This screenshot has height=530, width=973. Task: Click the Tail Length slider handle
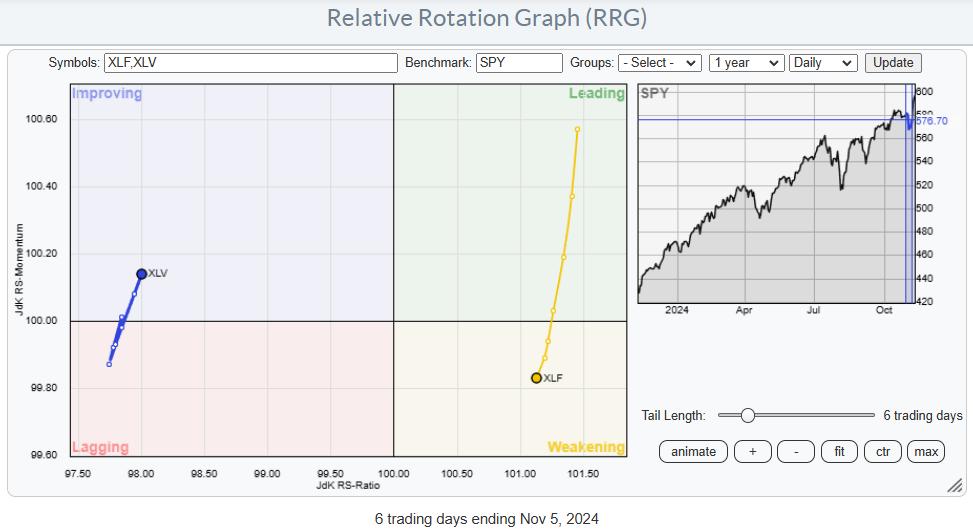point(748,415)
